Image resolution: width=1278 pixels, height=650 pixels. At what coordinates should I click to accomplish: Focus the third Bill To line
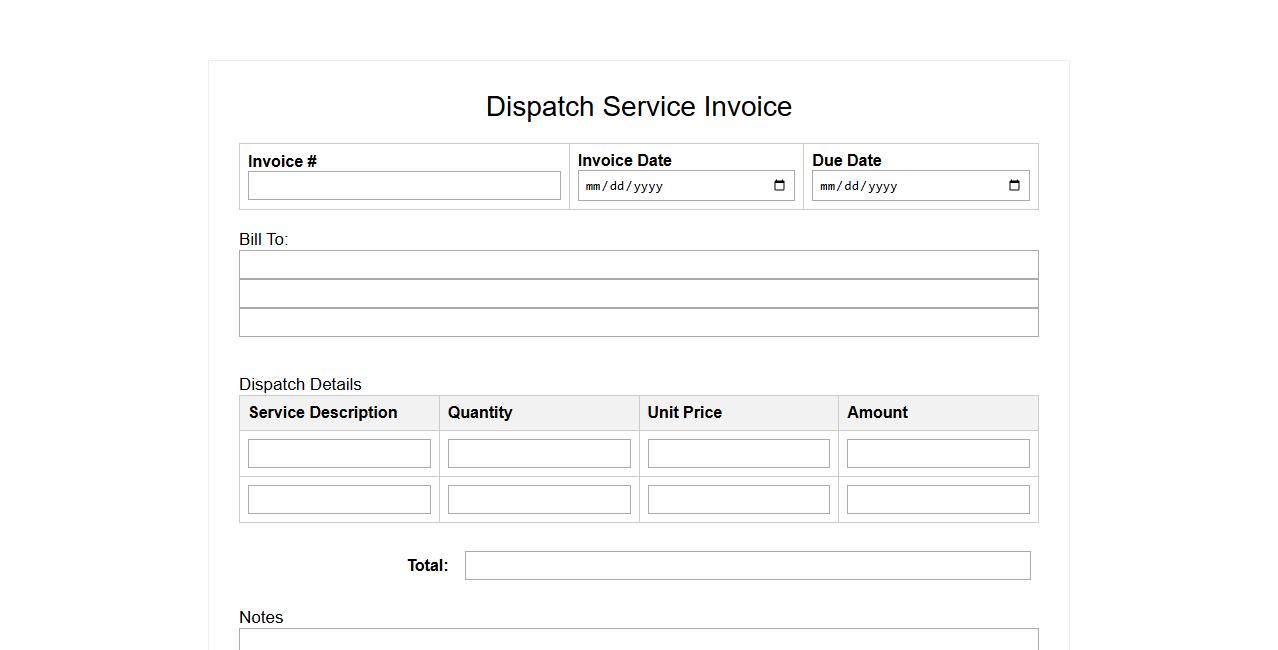[x=638, y=323]
